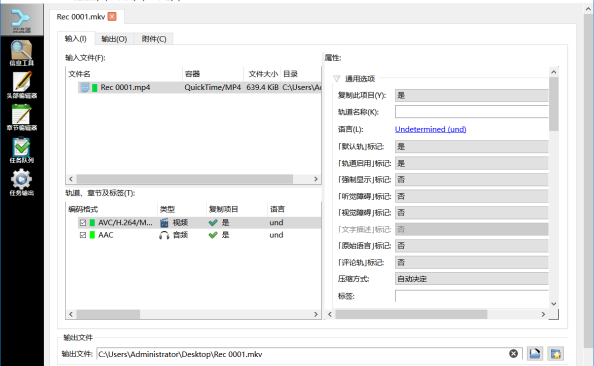
Task: Browse for output file location icon
Action: [x=535, y=353]
